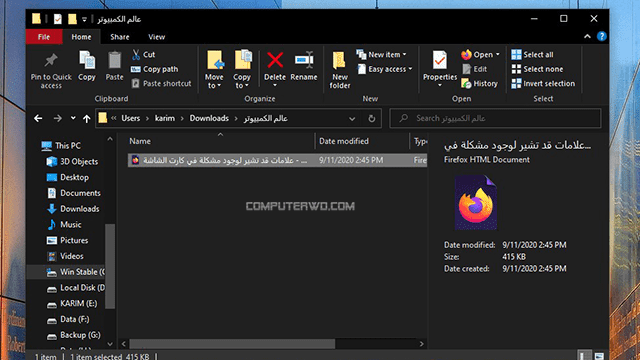The image size is (640, 360).
Task: Click Paste shortcut in Clipboard group
Action: pyautogui.click(x=161, y=83)
